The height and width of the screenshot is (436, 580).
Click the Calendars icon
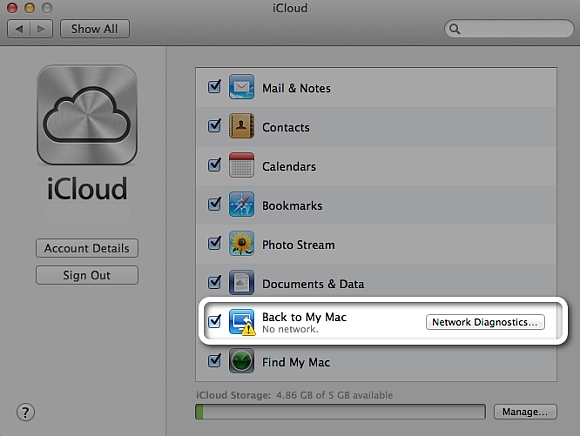241,165
